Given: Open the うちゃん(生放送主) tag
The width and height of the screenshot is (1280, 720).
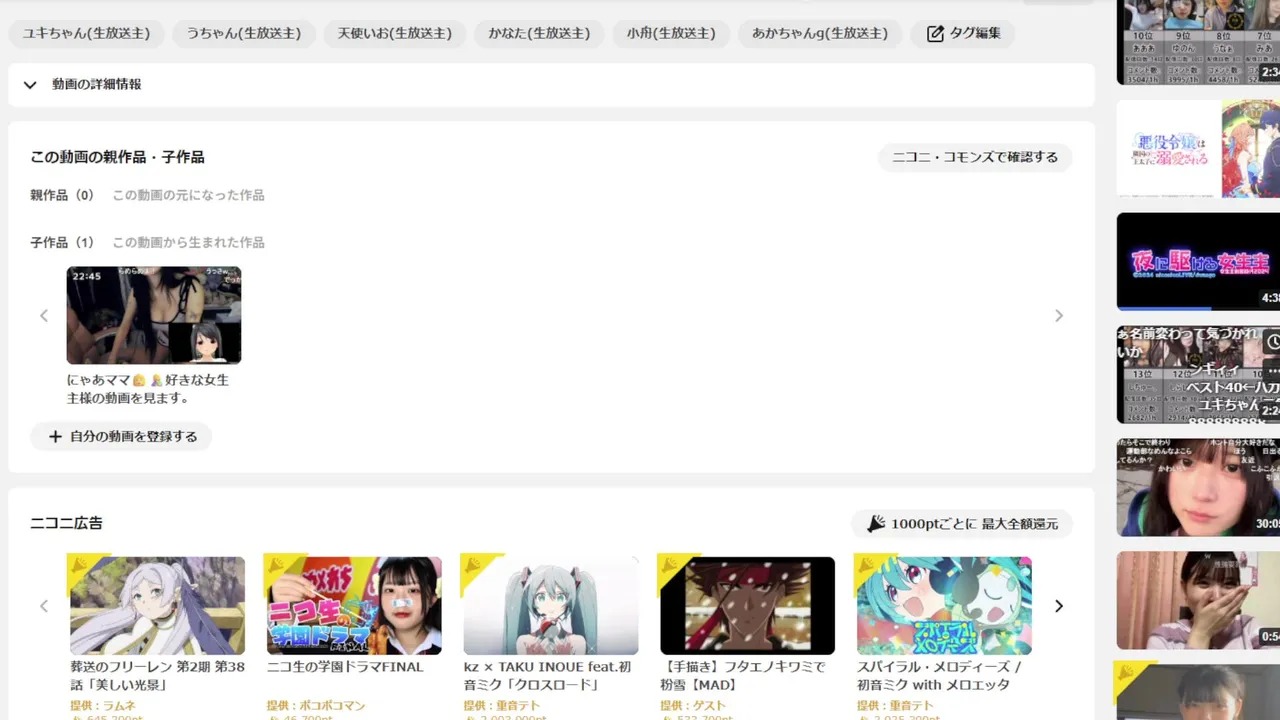Looking at the screenshot, I should [x=244, y=33].
